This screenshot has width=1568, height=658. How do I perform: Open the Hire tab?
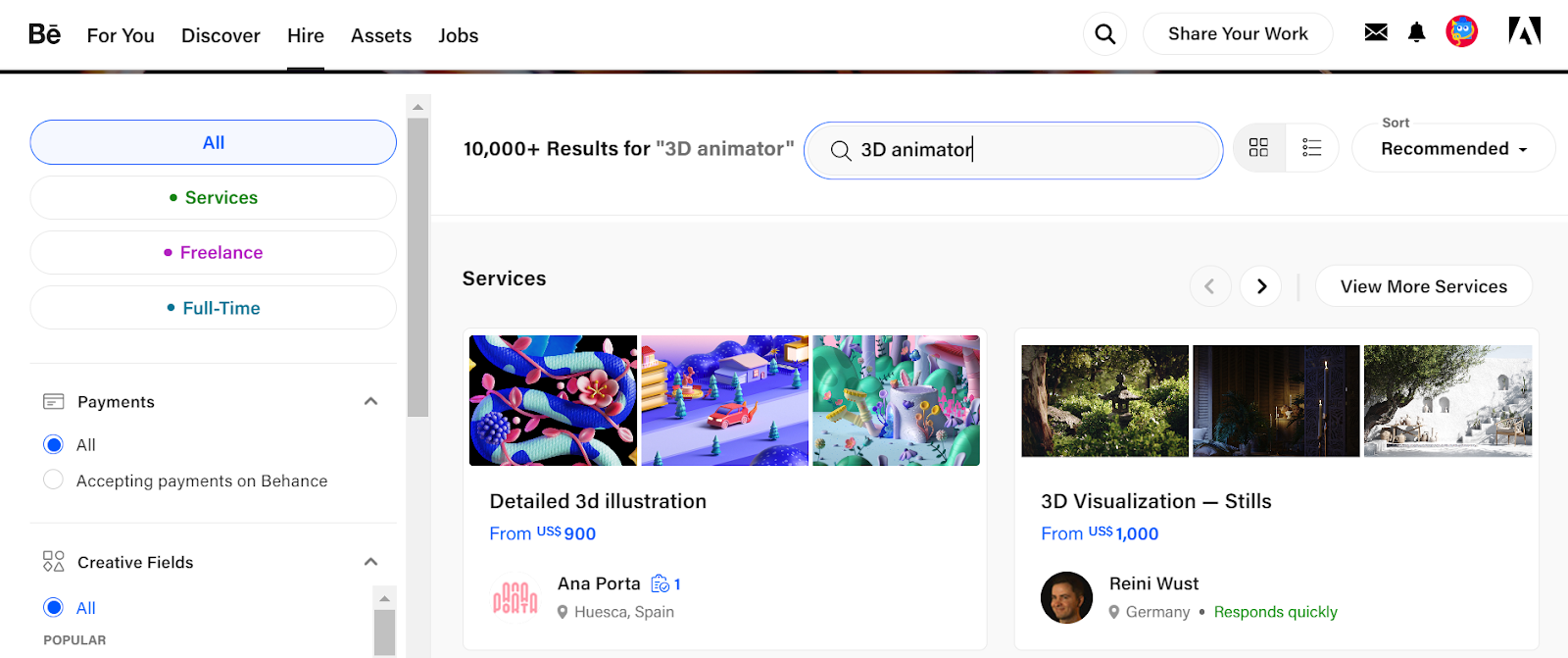[306, 35]
